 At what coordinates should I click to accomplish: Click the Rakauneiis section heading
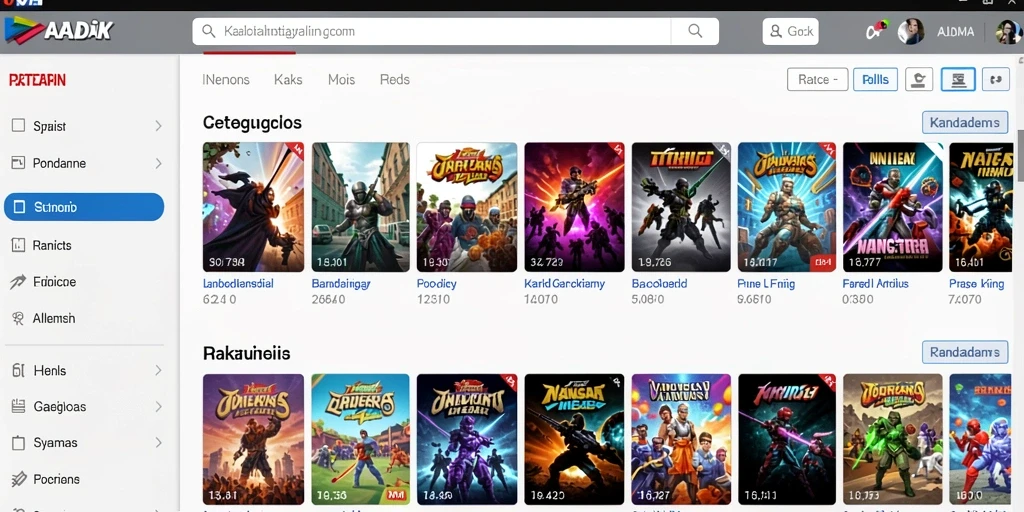pos(246,353)
